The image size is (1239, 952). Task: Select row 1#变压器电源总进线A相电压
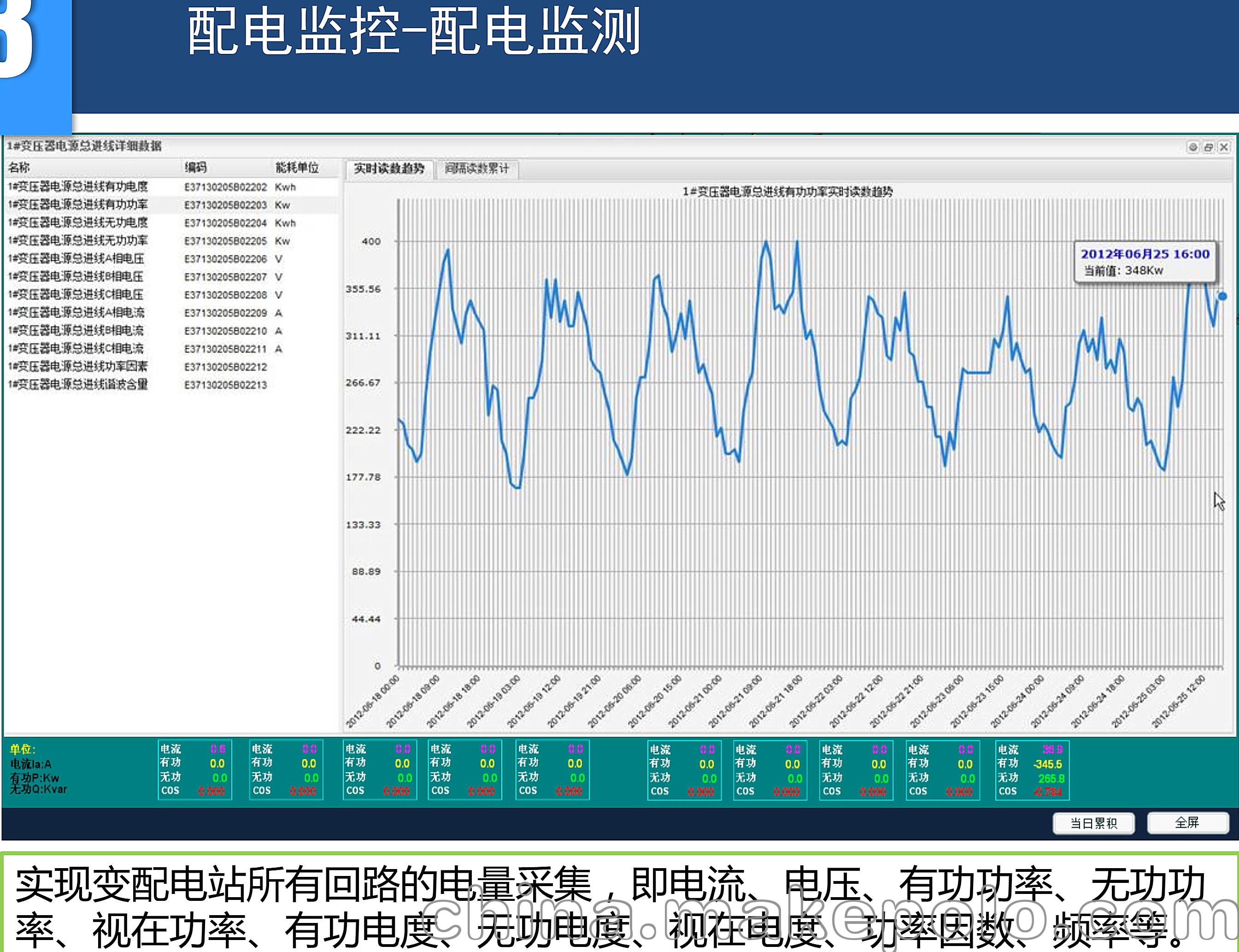click(x=172, y=259)
